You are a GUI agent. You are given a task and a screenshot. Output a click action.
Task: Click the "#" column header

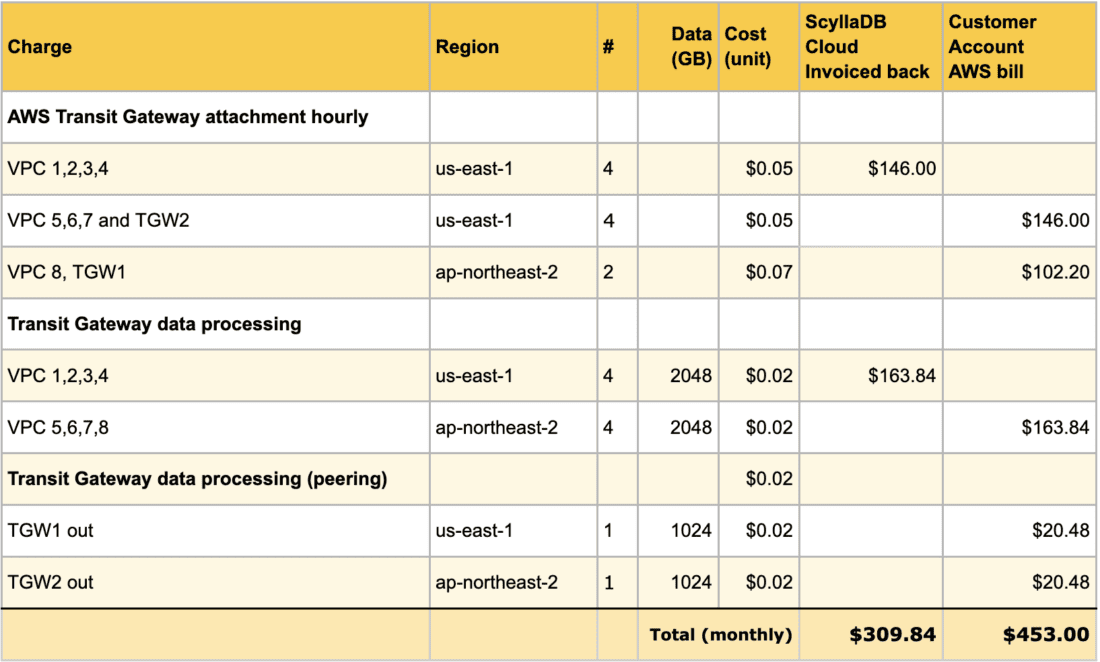point(617,47)
